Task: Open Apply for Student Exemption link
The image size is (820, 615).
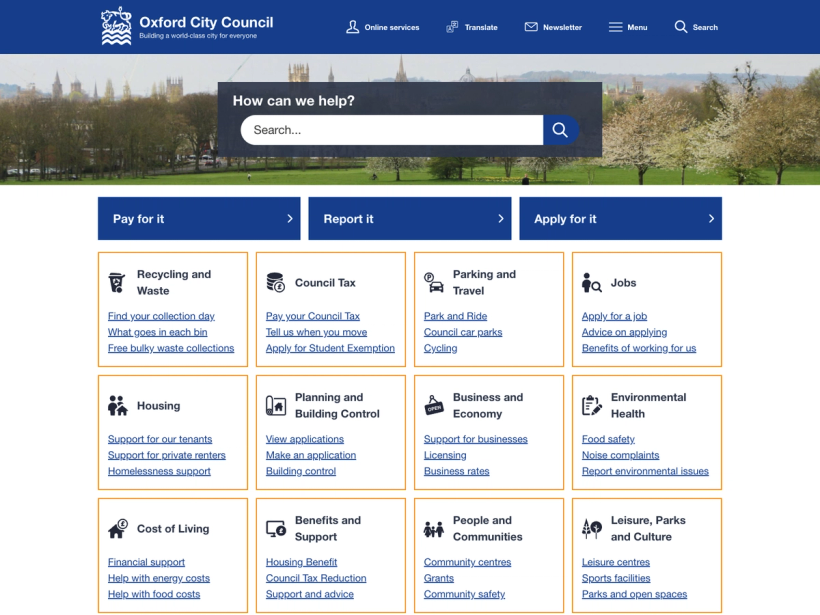Action: click(330, 348)
